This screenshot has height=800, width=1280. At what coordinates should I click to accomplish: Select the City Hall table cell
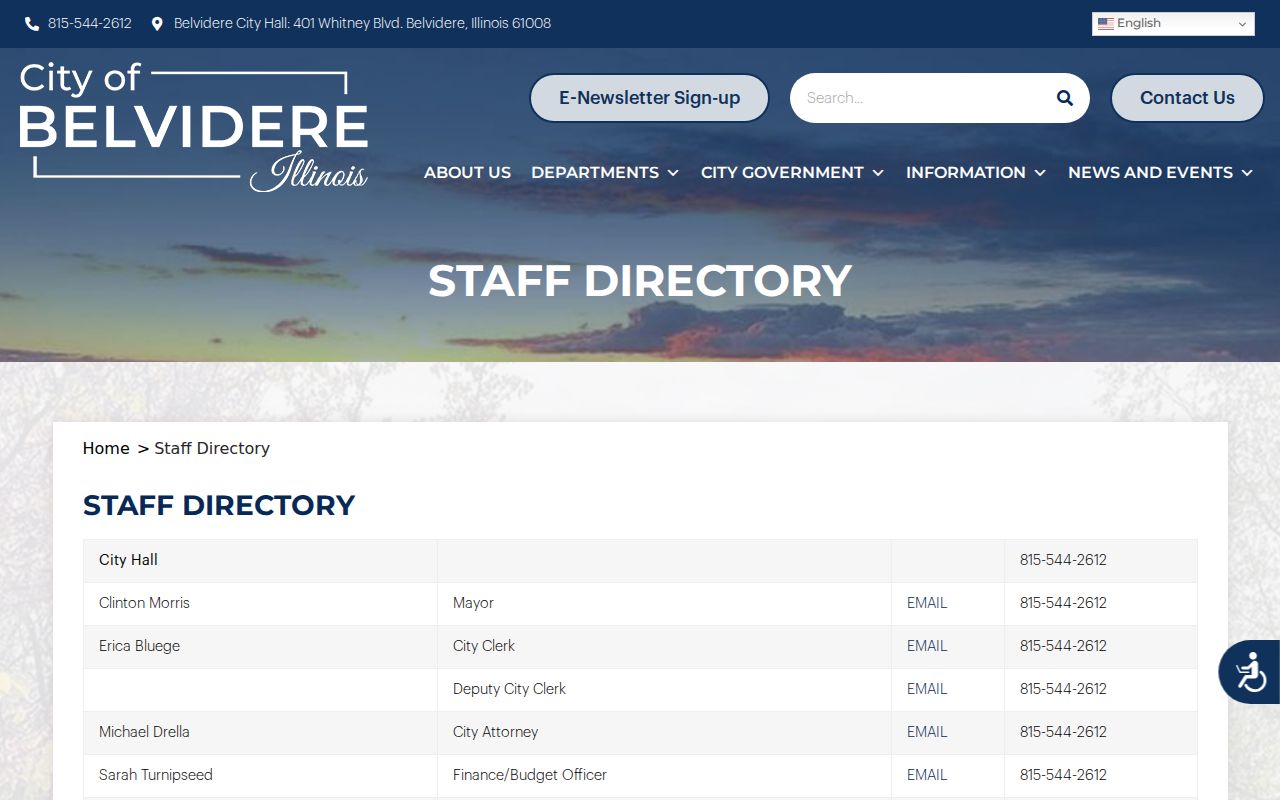coord(260,560)
